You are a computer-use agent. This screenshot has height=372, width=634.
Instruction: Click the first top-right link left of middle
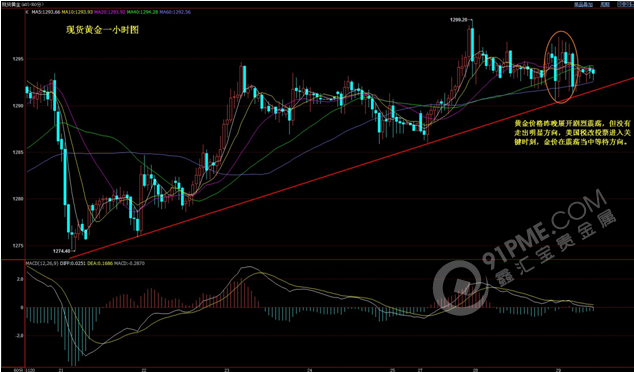(583, 5)
